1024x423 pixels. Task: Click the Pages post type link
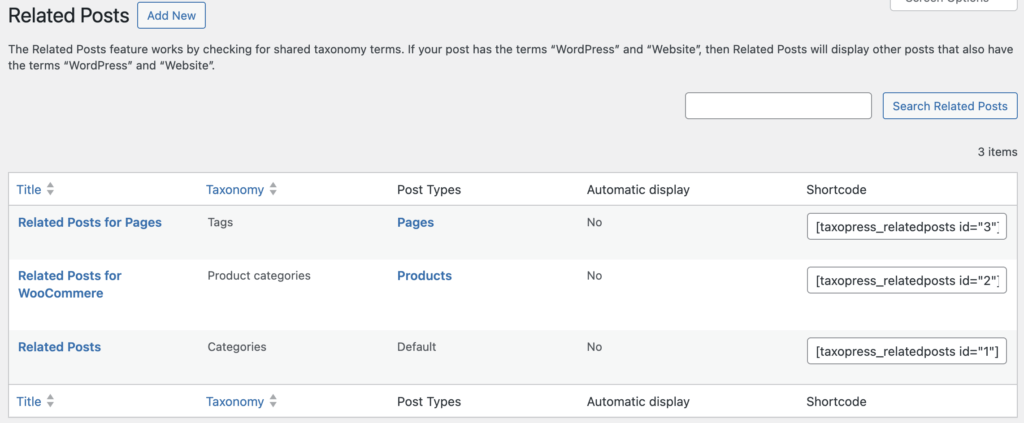point(415,223)
